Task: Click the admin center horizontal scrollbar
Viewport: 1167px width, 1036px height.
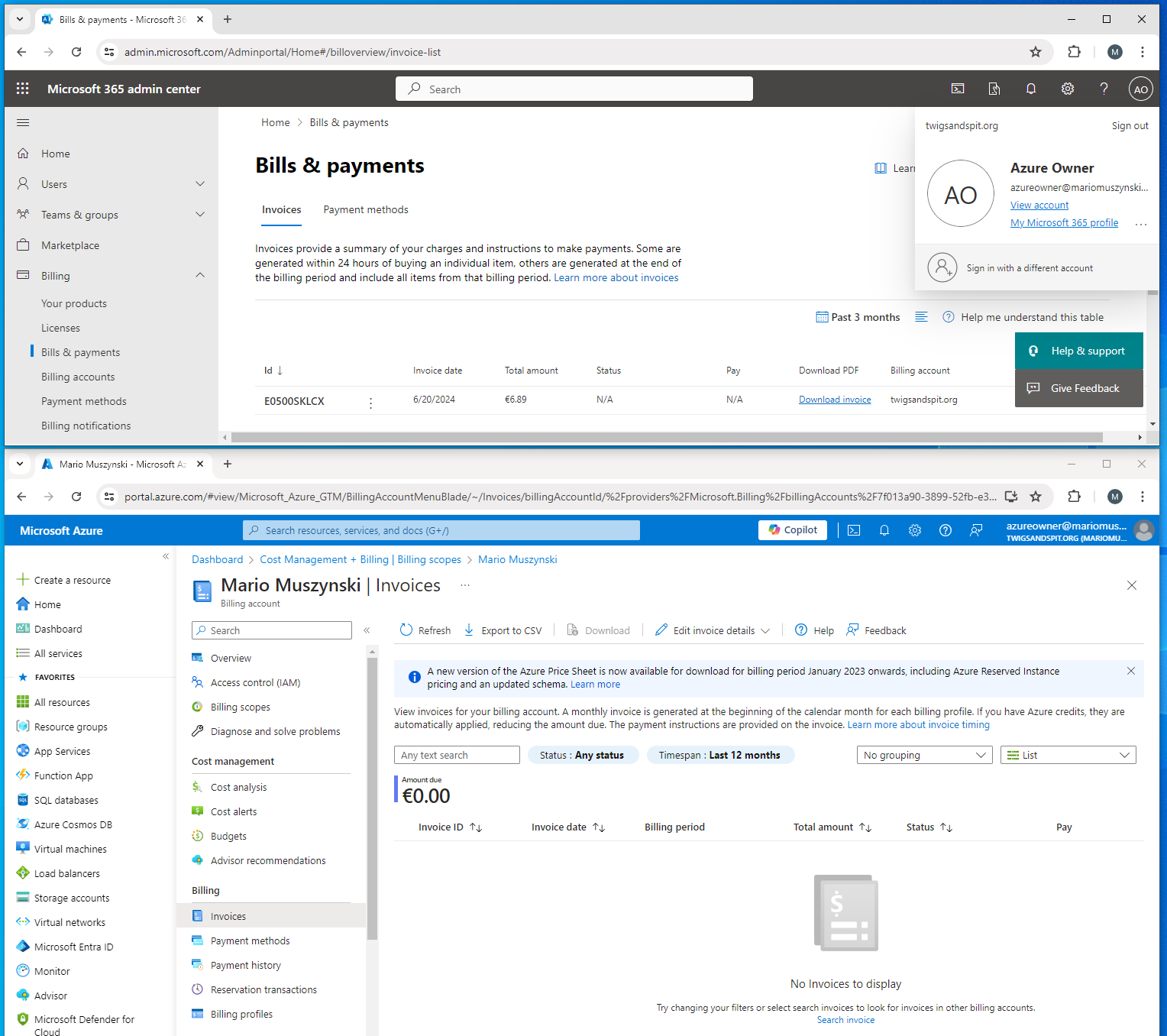Action: 667,438
